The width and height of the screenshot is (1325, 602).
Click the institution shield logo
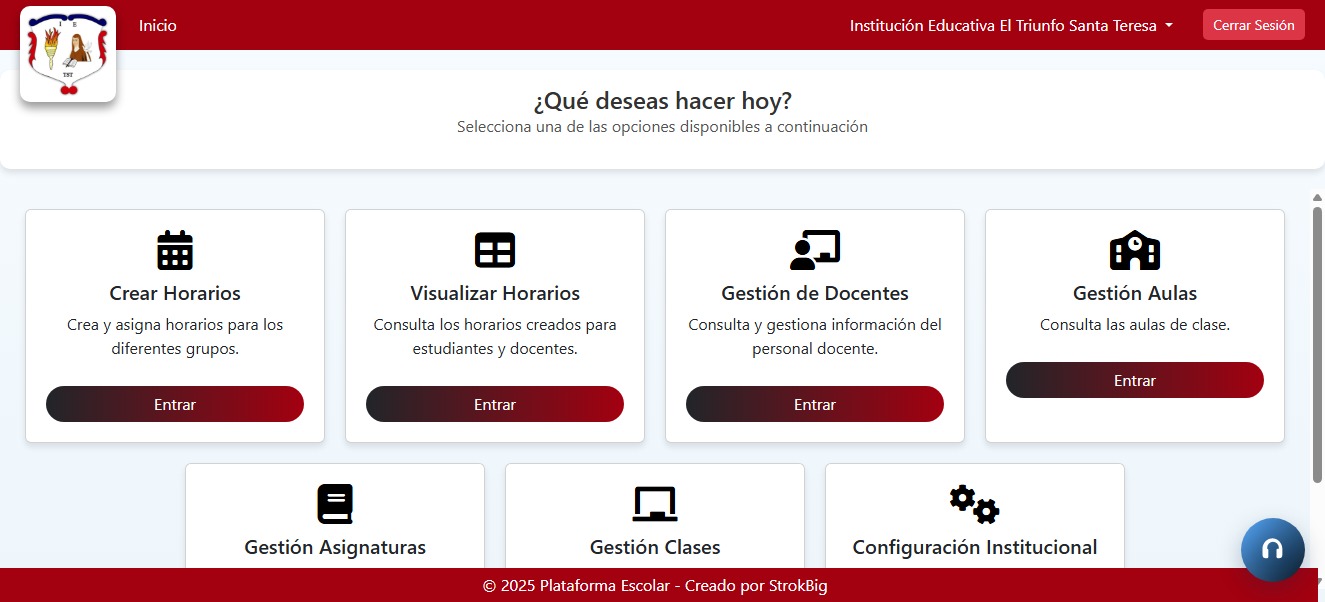tap(68, 53)
